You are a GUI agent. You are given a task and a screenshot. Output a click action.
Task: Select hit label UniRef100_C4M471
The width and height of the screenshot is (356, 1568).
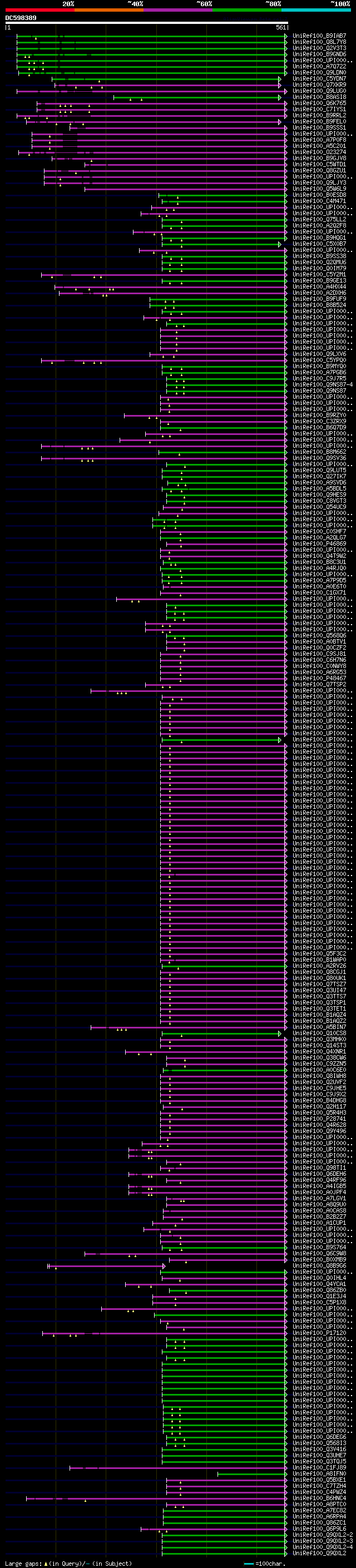point(319,201)
